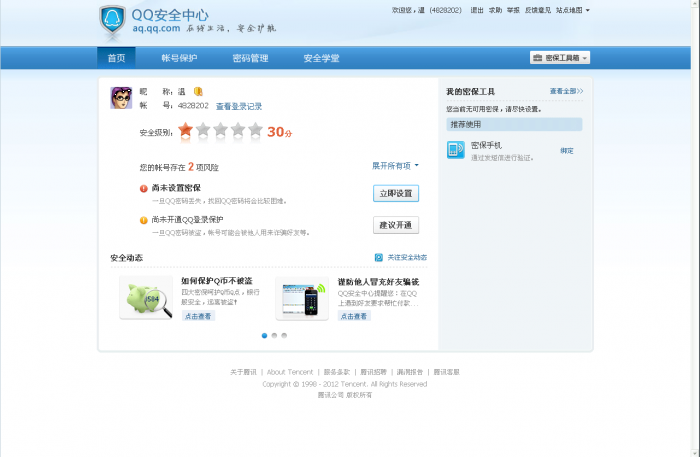Image resolution: width=700 pixels, height=457 pixels.
Task: Click the 漏洞报告 footer link
Action: (x=410, y=372)
